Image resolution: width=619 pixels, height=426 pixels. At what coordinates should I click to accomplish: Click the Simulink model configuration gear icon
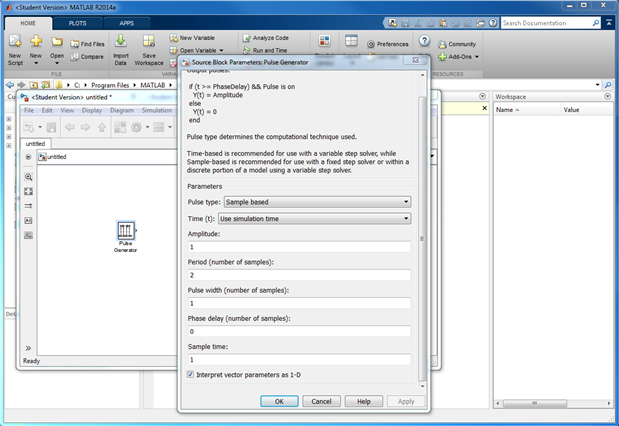pyautogui.click(x=137, y=127)
